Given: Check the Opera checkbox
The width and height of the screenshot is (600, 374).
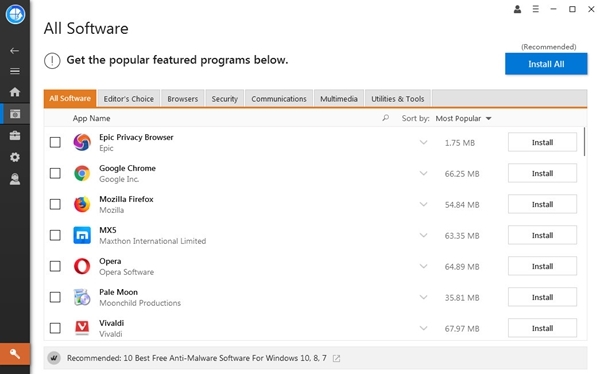Looking at the screenshot, I should (55, 266).
